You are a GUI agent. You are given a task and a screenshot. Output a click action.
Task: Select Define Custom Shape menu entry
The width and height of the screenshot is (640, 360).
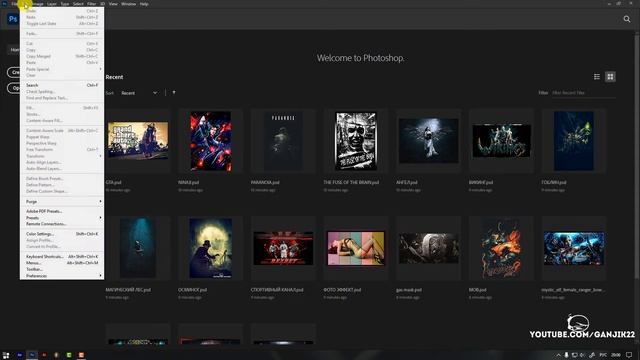click(62, 191)
